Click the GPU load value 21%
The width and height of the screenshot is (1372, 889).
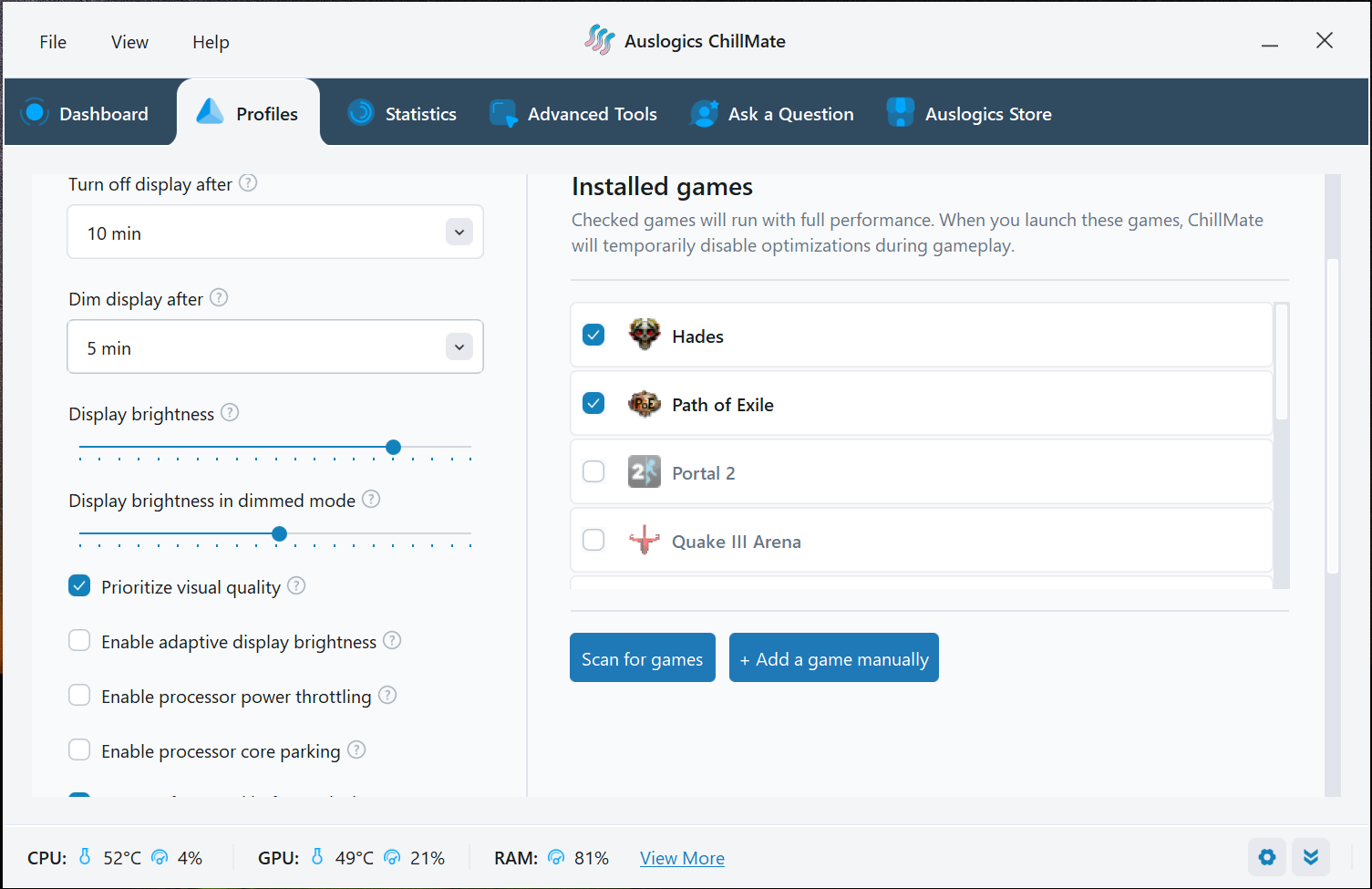click(x=428, y=858)
